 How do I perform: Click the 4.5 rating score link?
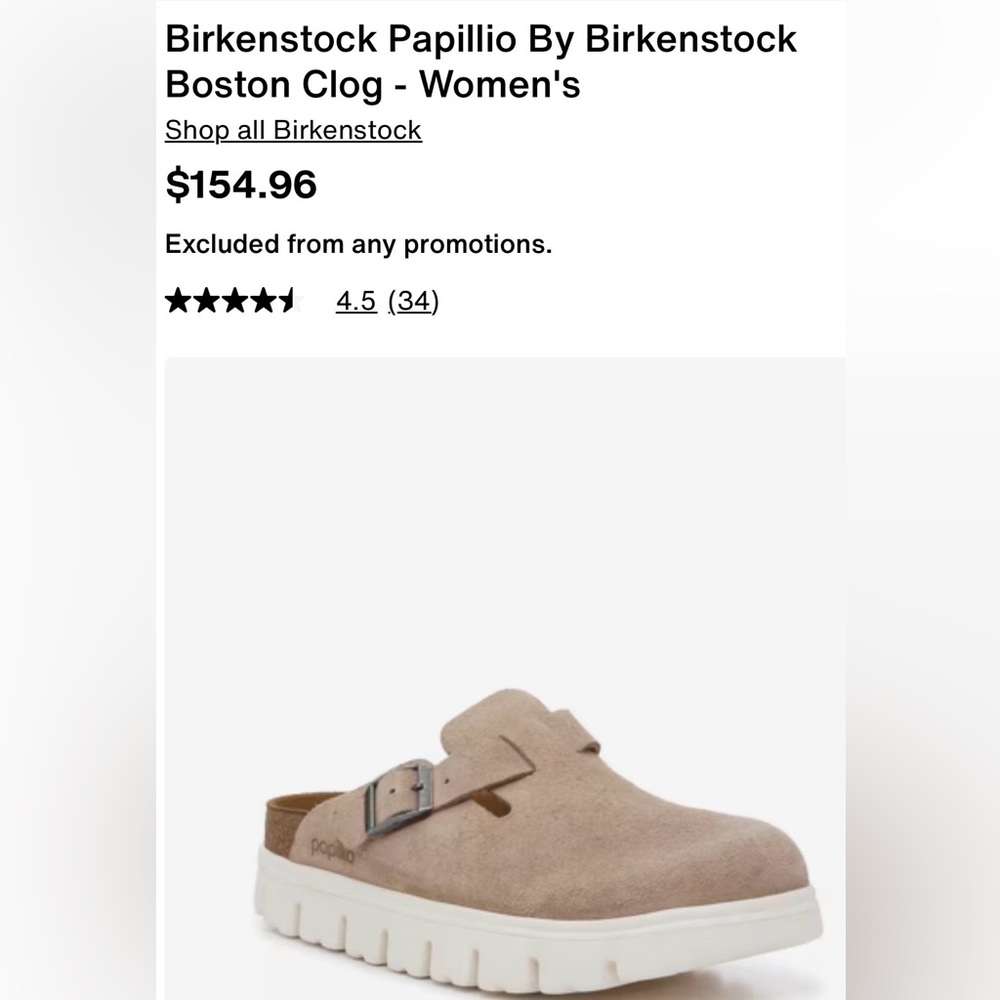pos(356,300)
